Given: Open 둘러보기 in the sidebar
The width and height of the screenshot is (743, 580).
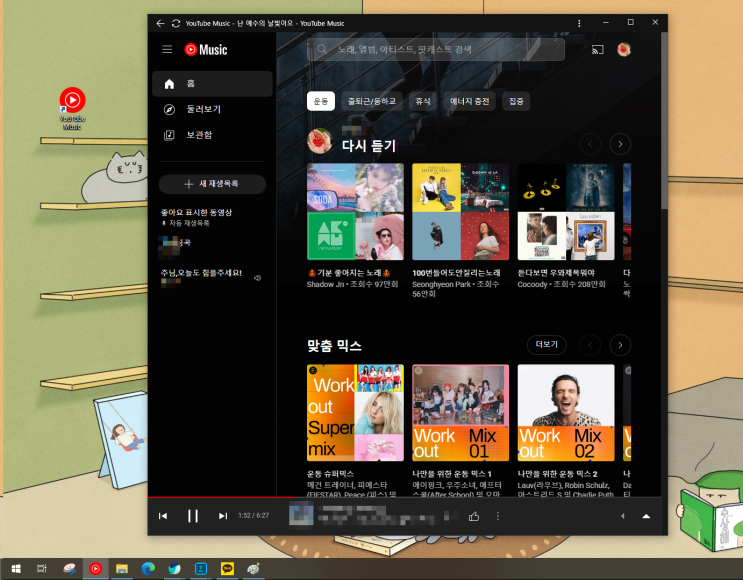Looking at the screenshot, I should [x=212, y=109].
